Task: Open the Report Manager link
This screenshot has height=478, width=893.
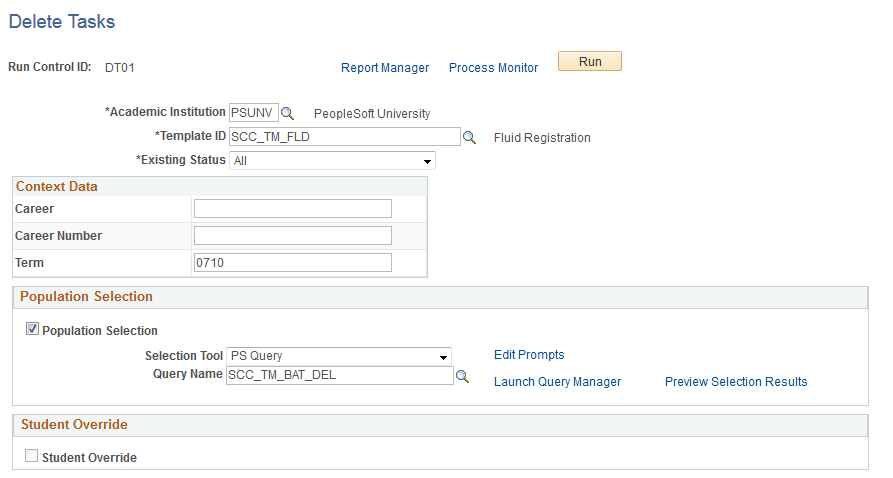Action: point(385,68)
